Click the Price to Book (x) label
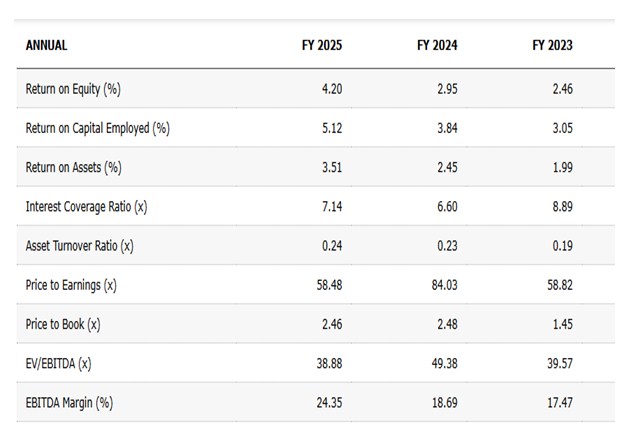 (x=62, y=324)
